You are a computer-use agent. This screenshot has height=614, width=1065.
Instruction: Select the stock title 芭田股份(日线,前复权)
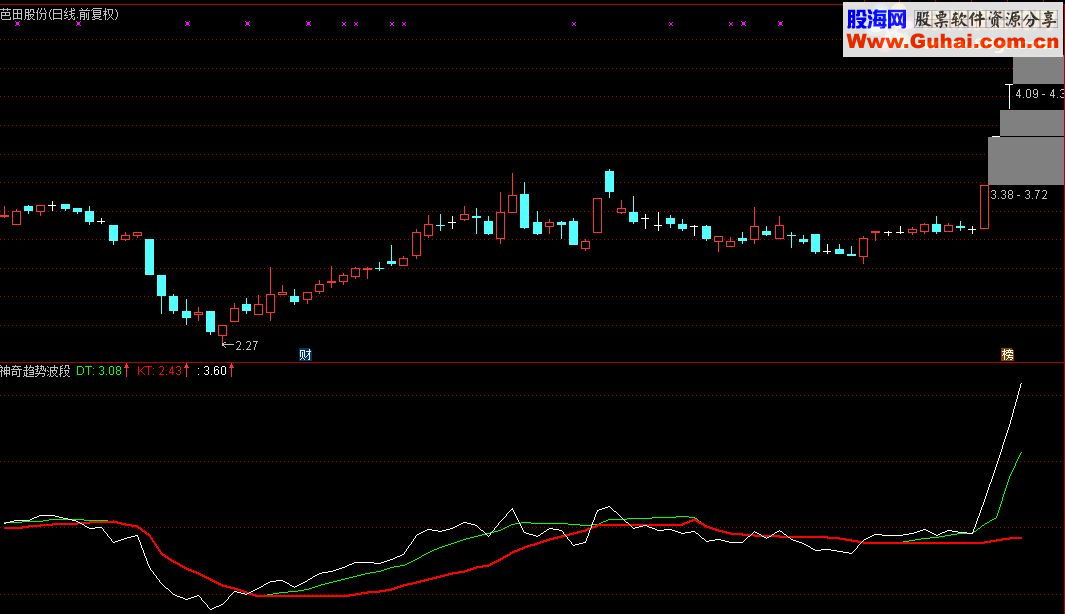pyautogui.click(x=59, y=14)
